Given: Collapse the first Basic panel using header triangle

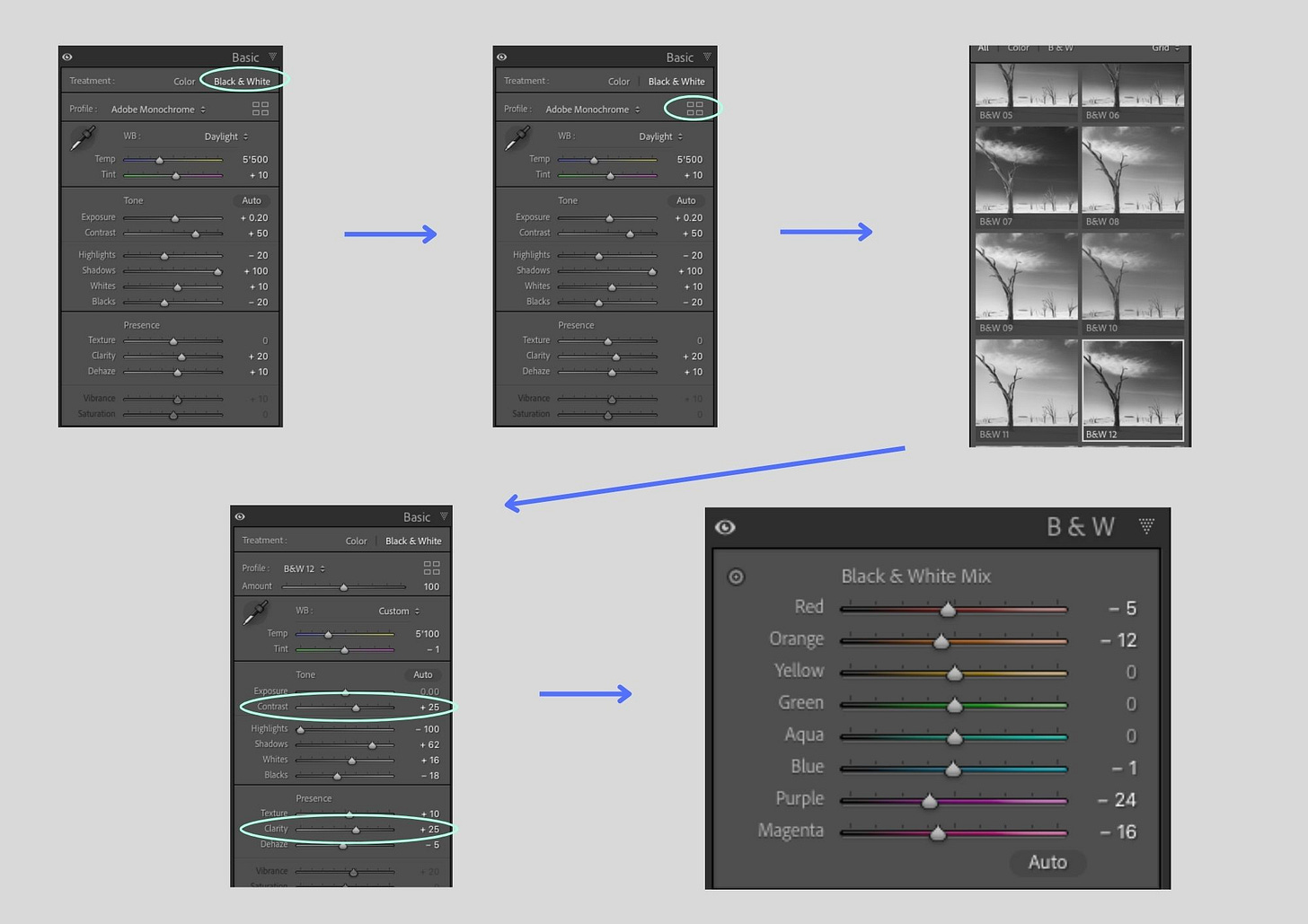Looking at the screenshot, I should click(272, 57).
